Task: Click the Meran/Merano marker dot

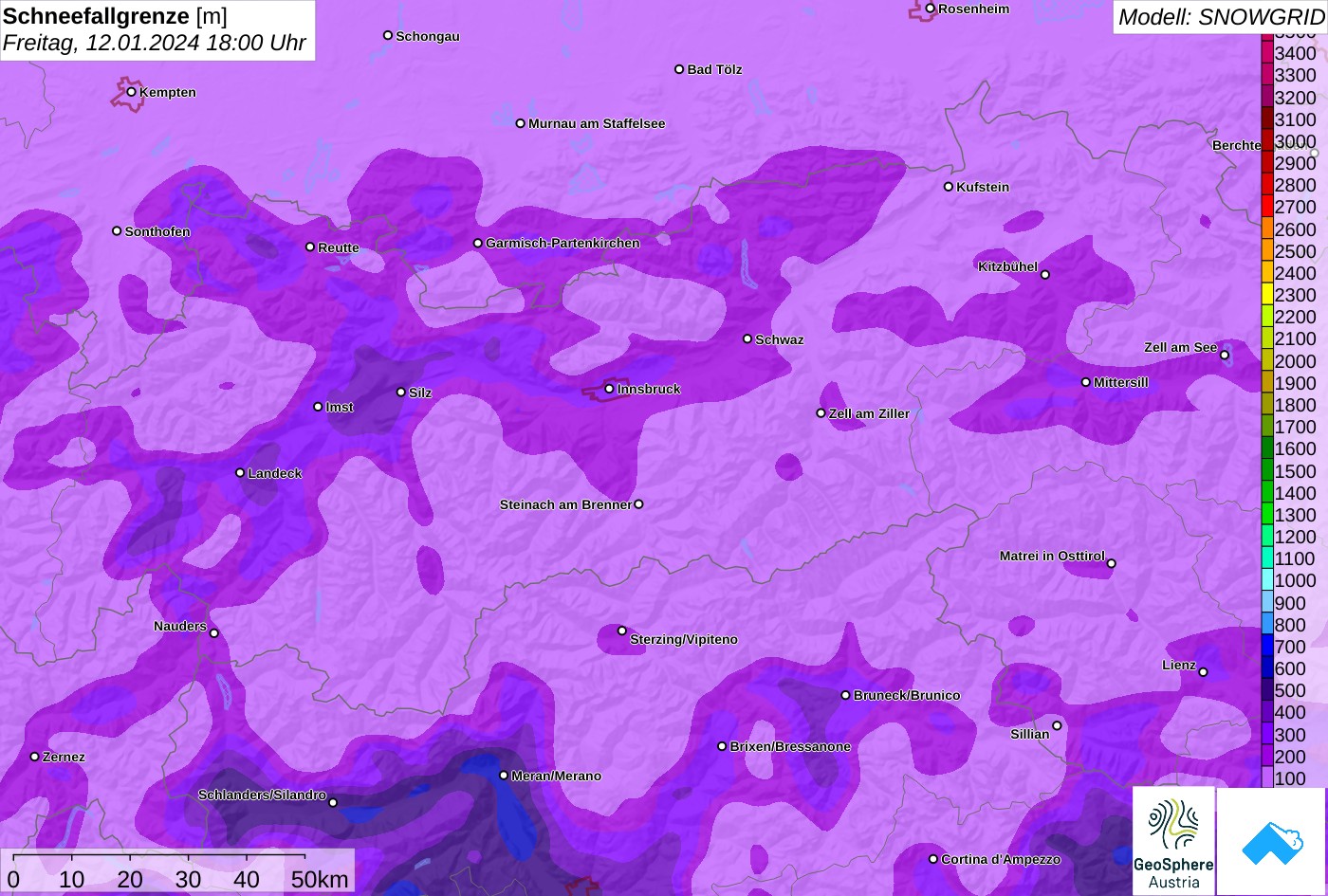Action: (x=504, y=776)
